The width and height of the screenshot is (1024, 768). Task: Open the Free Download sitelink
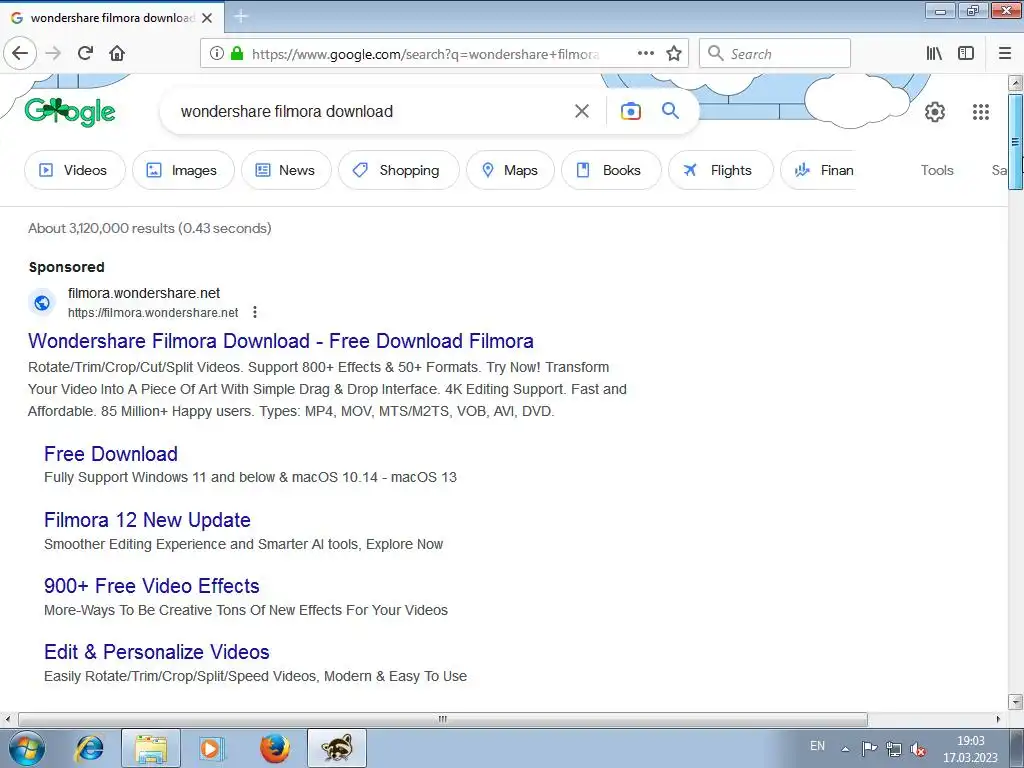pyautogui.click(x=110, y=454)
